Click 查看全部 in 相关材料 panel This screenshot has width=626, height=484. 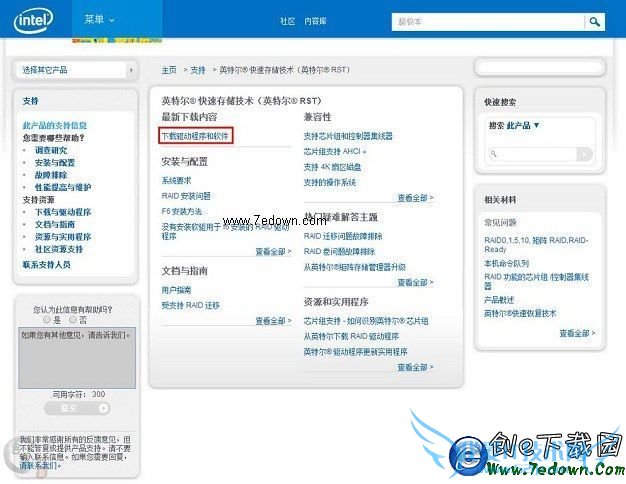point(577,333)
